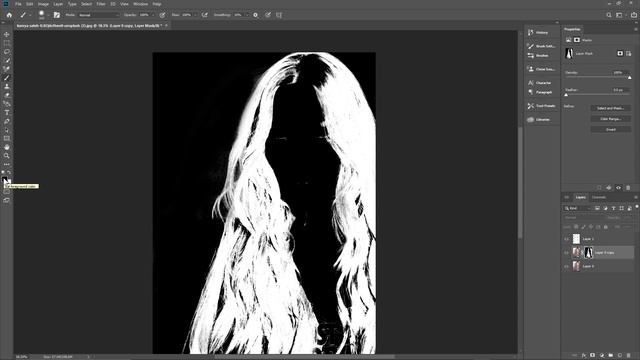
Task: Toggle airbrush-style build-up button
Action: tap(205, 15)
